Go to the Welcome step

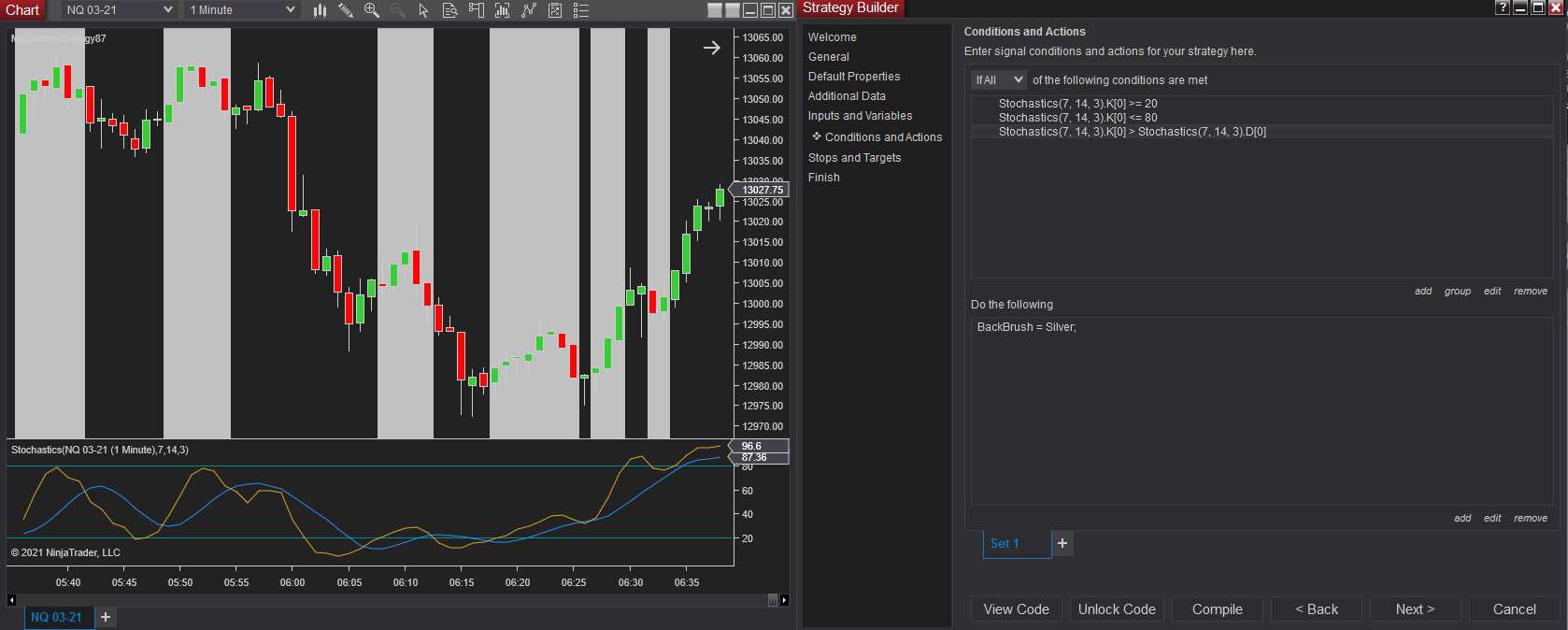[832, 37]
